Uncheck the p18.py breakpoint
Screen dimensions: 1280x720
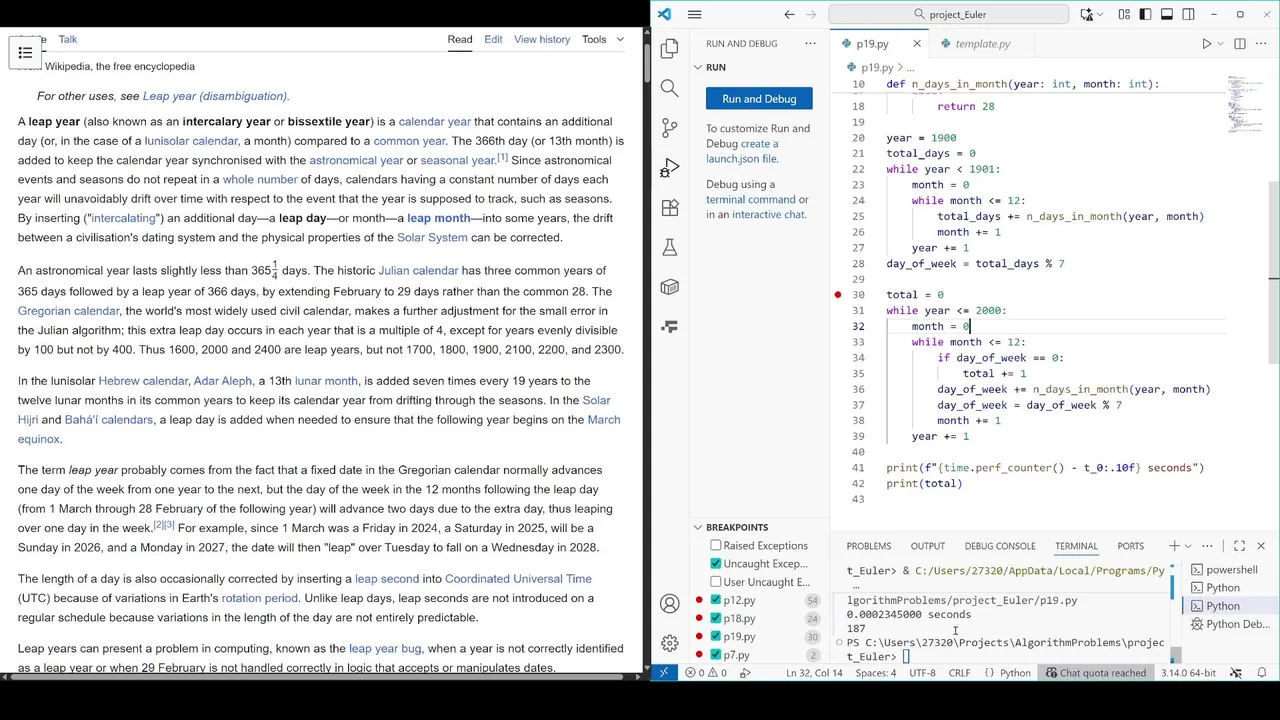coord(716,618)
